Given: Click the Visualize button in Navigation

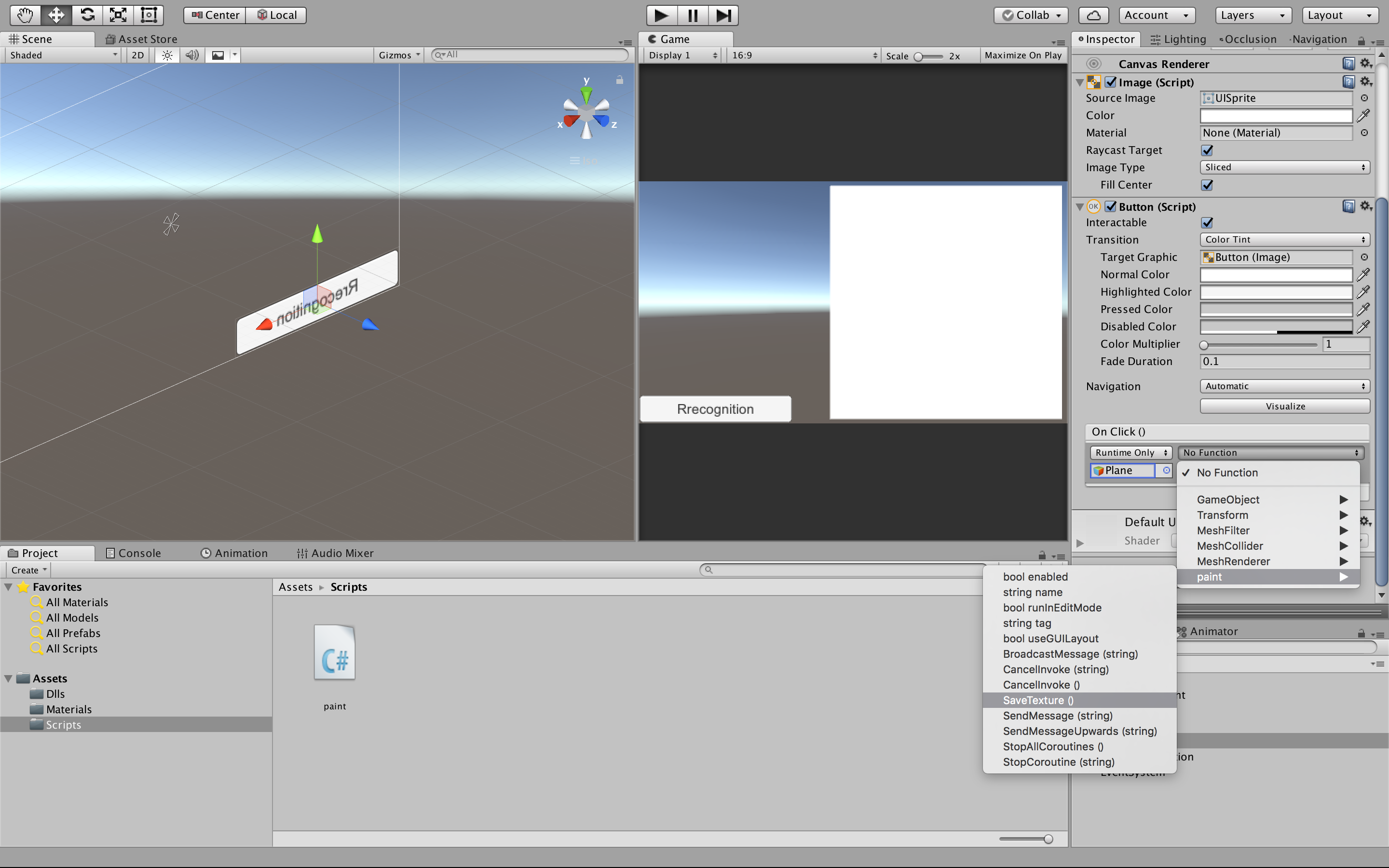Looking at the screenshot, I should (1284, 406).
